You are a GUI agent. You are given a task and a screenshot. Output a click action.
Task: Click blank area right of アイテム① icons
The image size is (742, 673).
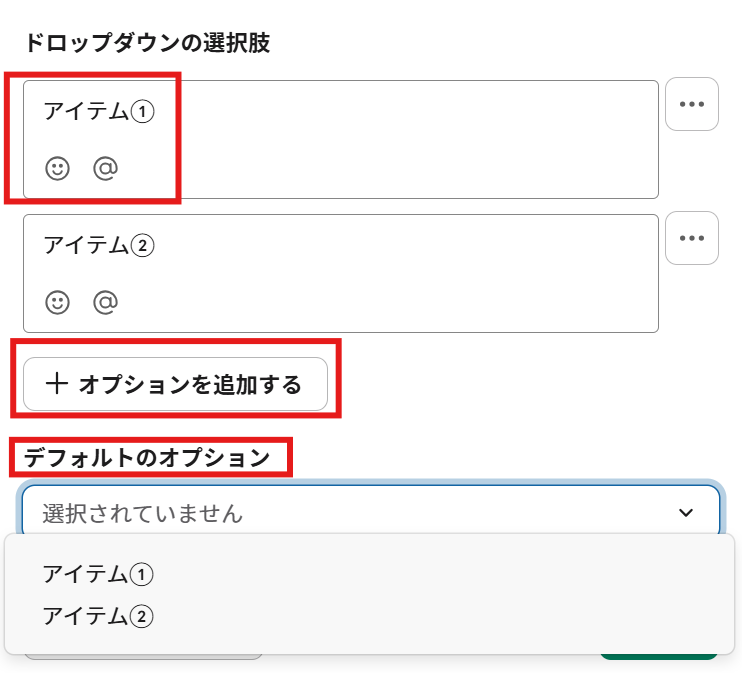coord(400,168)
